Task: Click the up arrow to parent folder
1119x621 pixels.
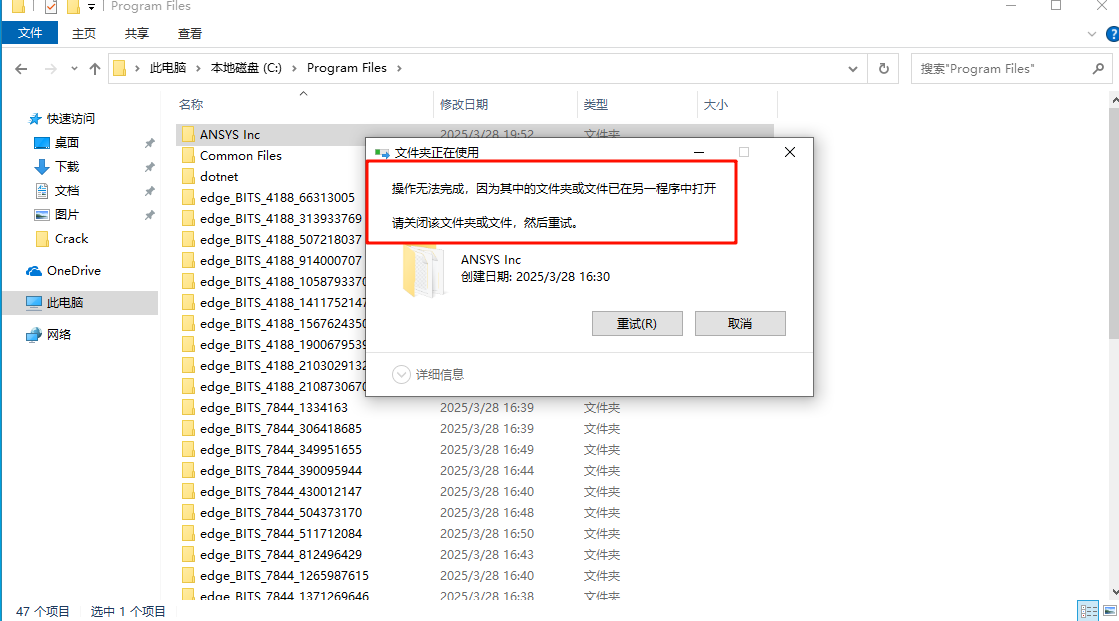Action: (x=95, y=68)
